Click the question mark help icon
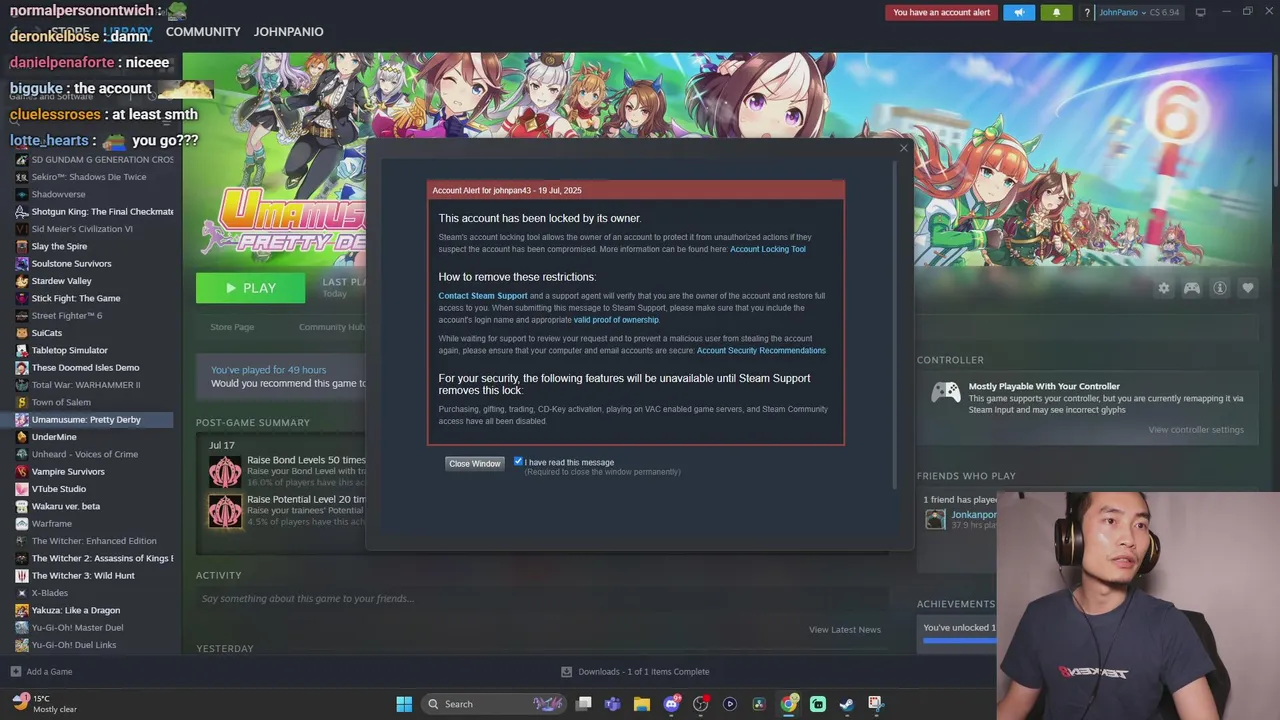The height and width of the screenshot is (720, 1280). 1087,13
